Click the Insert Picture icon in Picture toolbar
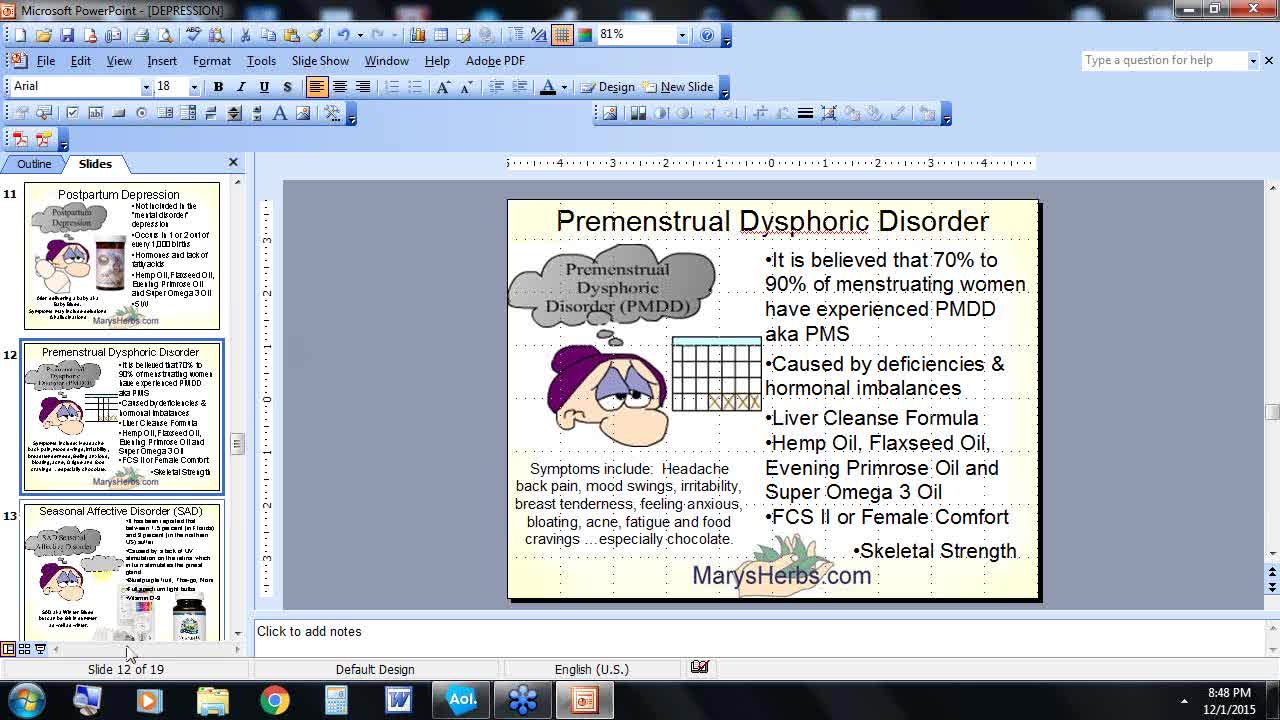 (x=610, y=113)
